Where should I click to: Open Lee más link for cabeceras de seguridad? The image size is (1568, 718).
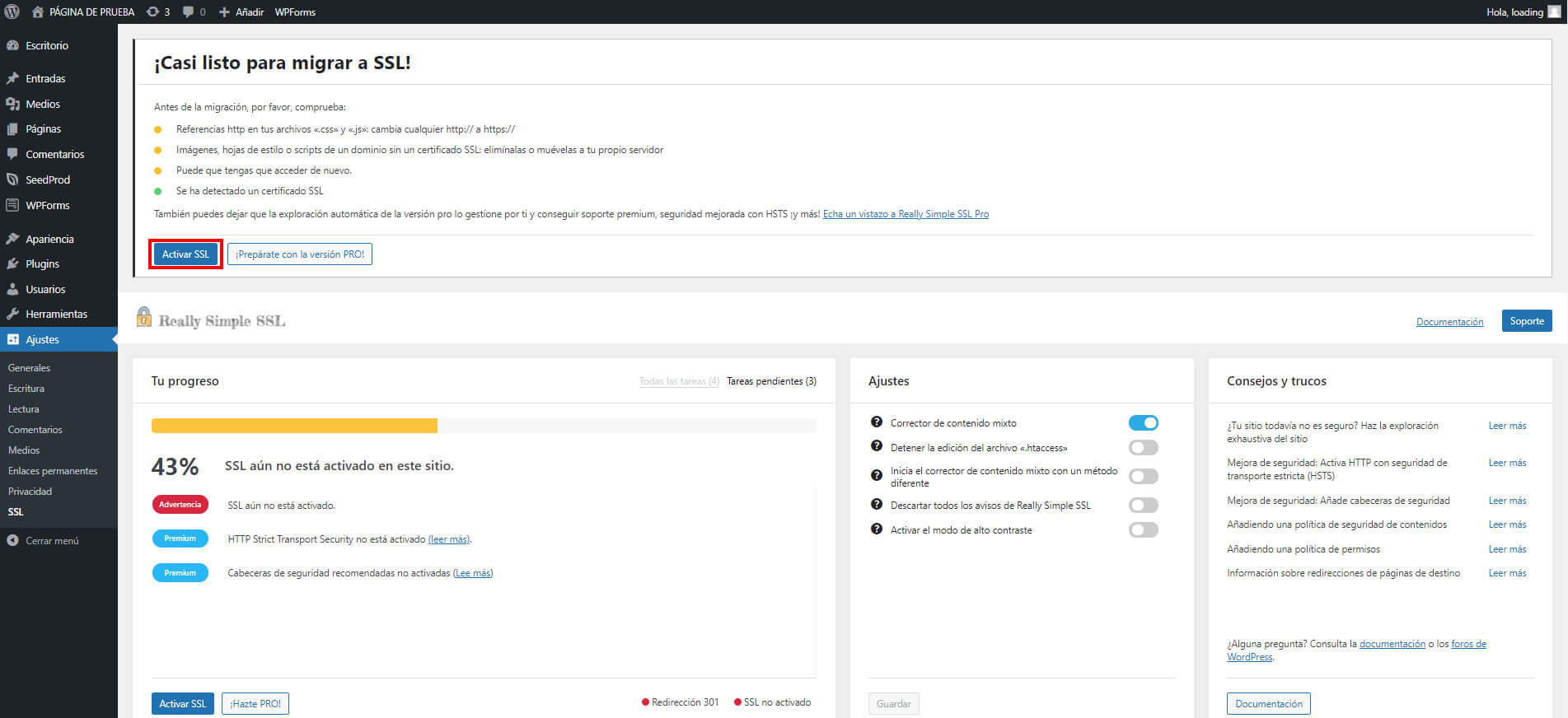coord(473,573)
